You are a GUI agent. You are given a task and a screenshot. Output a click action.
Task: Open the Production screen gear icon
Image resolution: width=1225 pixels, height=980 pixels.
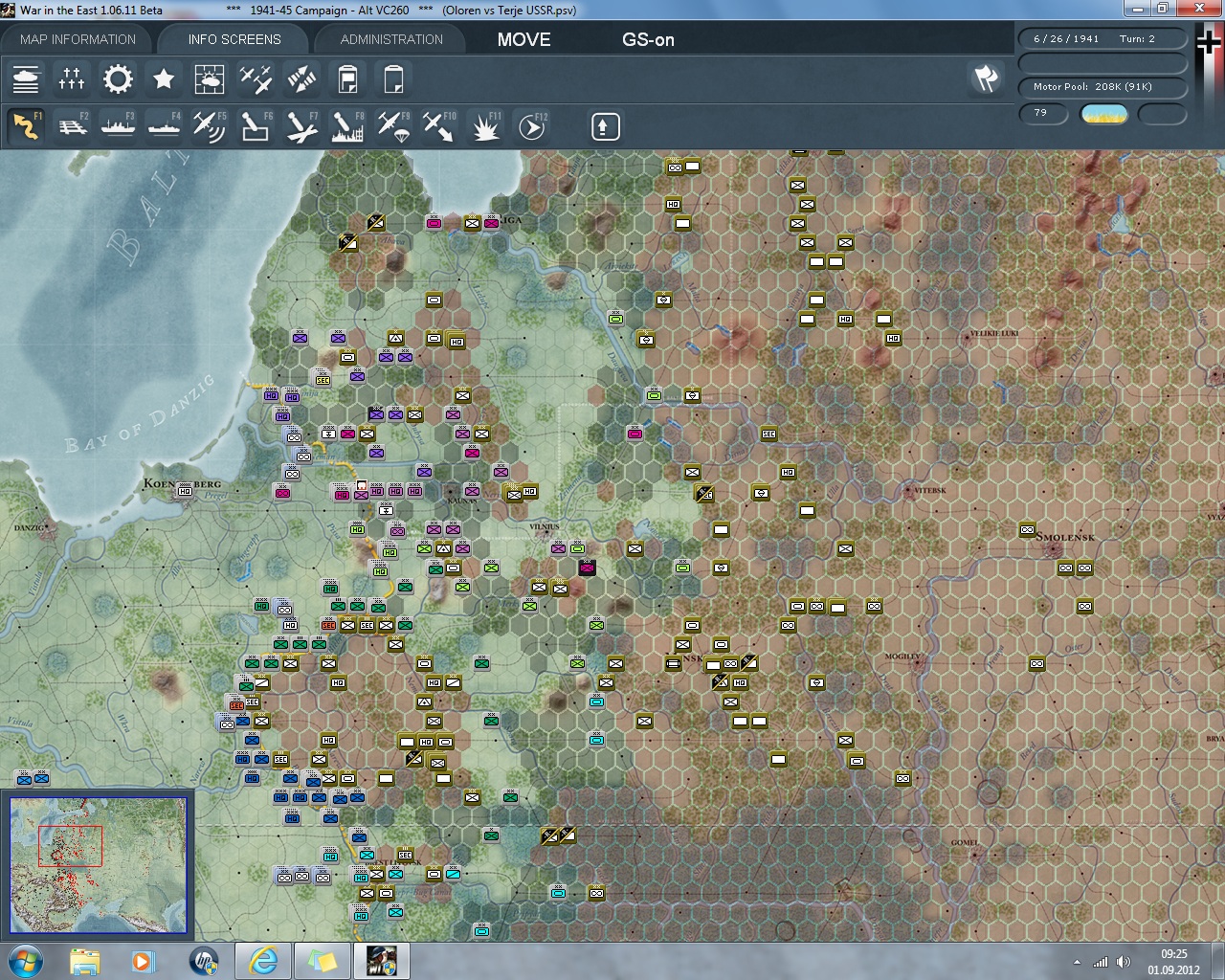[118, 78]
